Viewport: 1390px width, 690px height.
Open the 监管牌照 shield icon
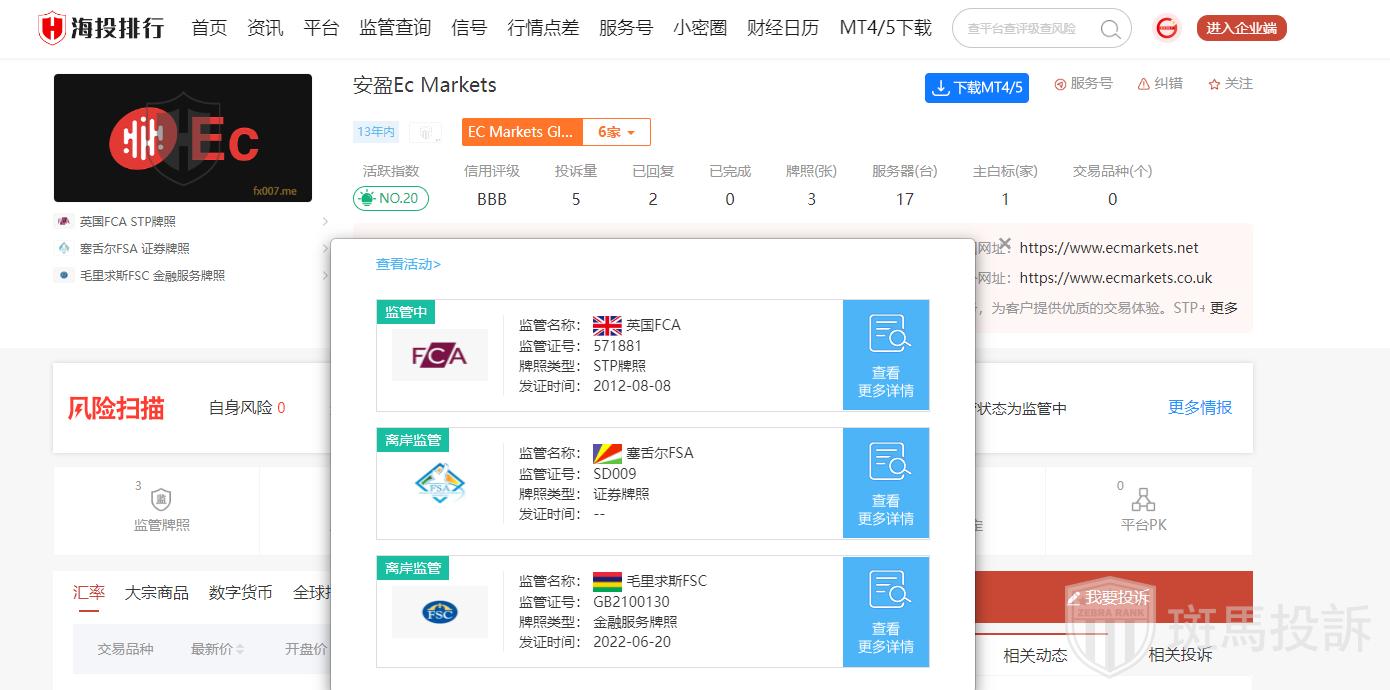click(x=161, y=499)
